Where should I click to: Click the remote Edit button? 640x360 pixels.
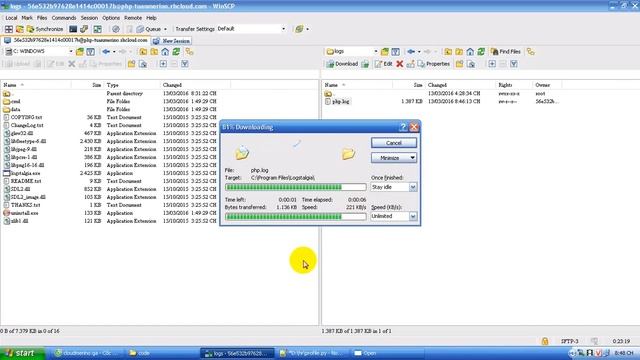coord(383,64)
